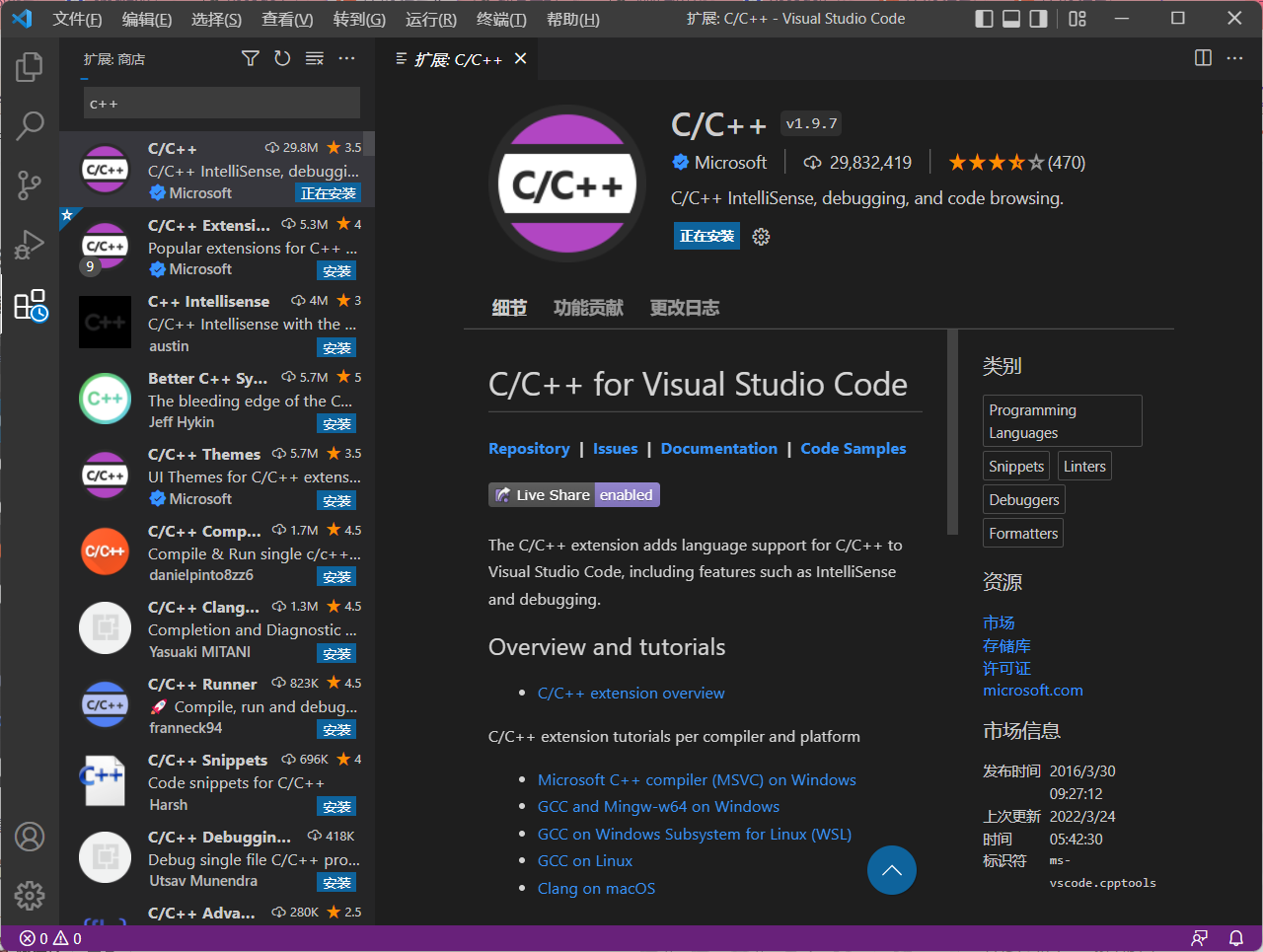The image size is (1263, 952).
Task: Open the Accounts menu icon
Action: [x=30, y=837]
